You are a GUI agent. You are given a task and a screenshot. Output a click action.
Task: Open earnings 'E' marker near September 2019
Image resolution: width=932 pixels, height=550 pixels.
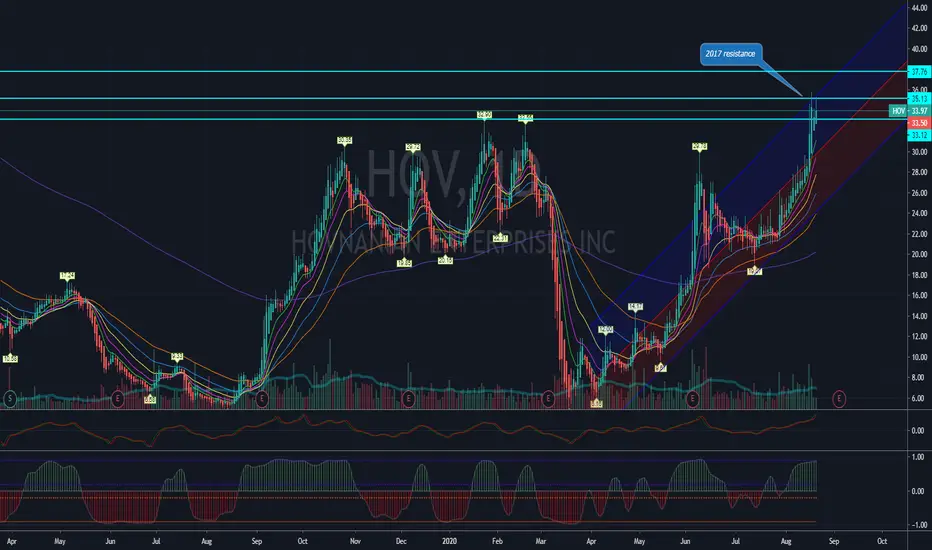262,399
